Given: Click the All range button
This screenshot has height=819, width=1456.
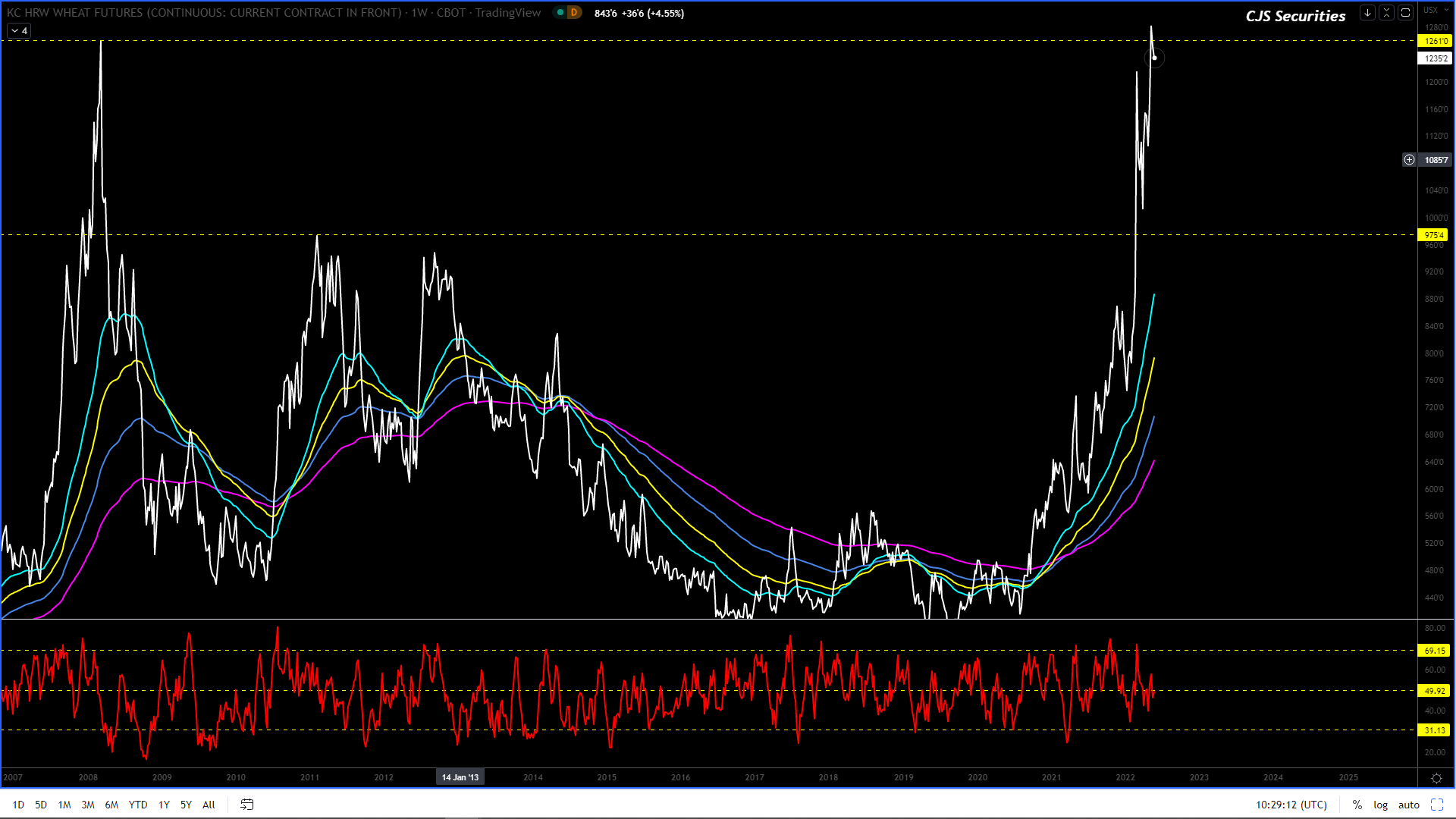Looking at the screenshot, I should [x=209, y=805].
